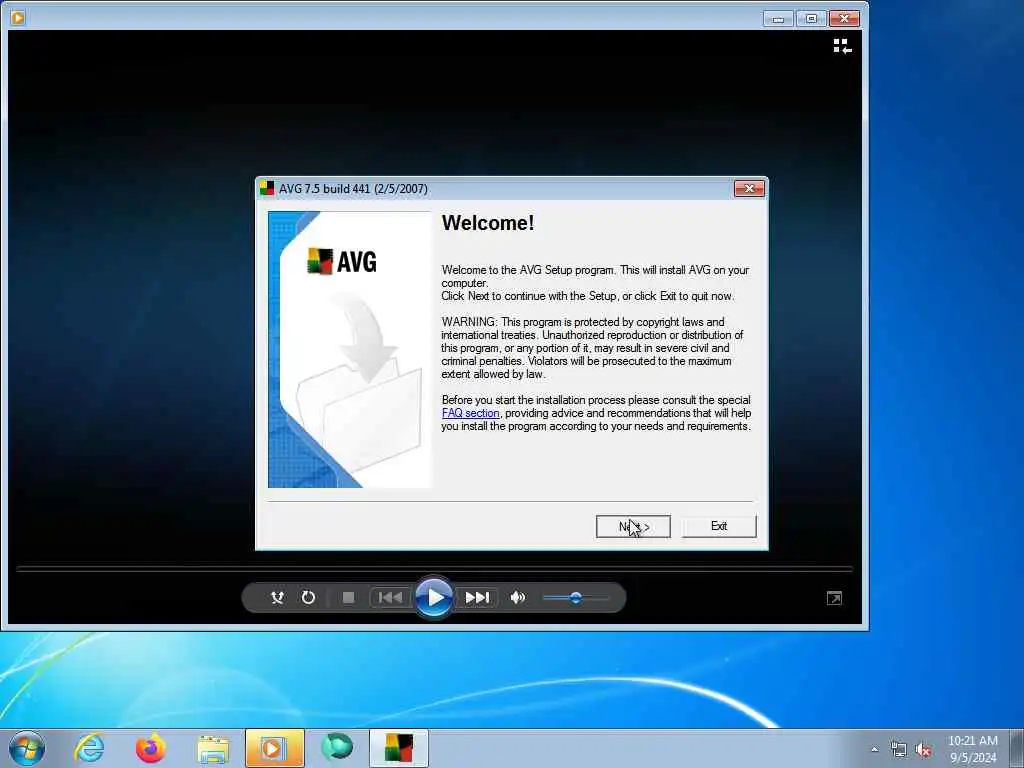1024x768 pixels.
Task: Minimize the media player window
Action: [x=778, y=19]
